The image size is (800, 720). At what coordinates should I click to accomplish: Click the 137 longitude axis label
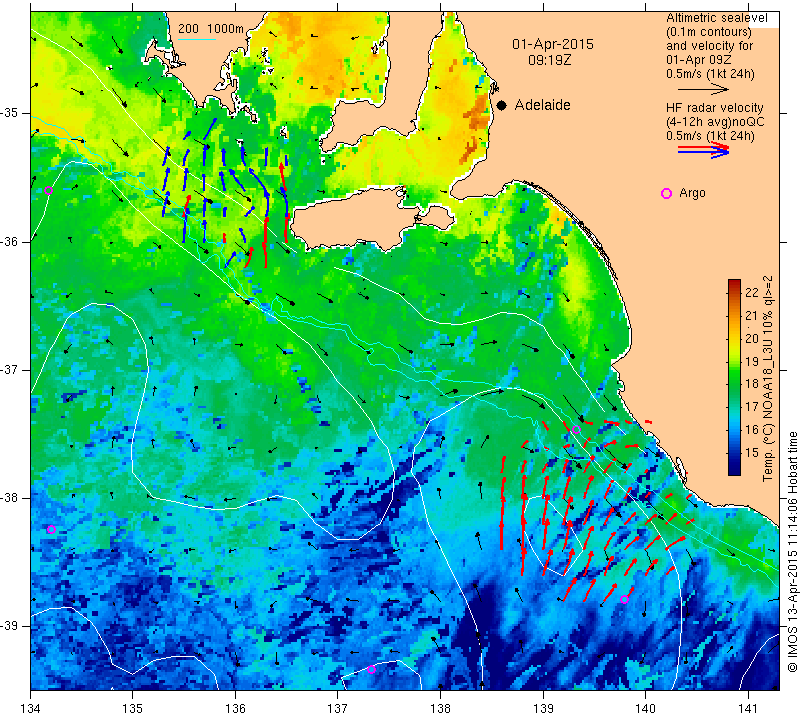click(x=338, y=709)
